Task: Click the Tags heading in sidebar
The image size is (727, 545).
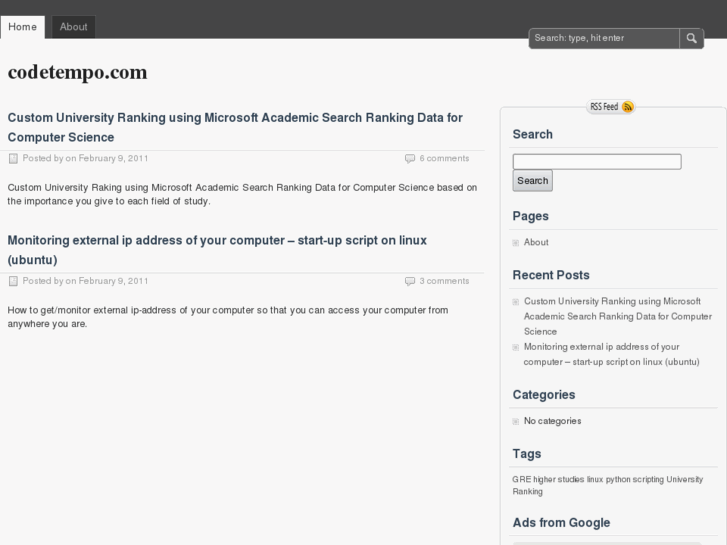Action: (527, 454)
